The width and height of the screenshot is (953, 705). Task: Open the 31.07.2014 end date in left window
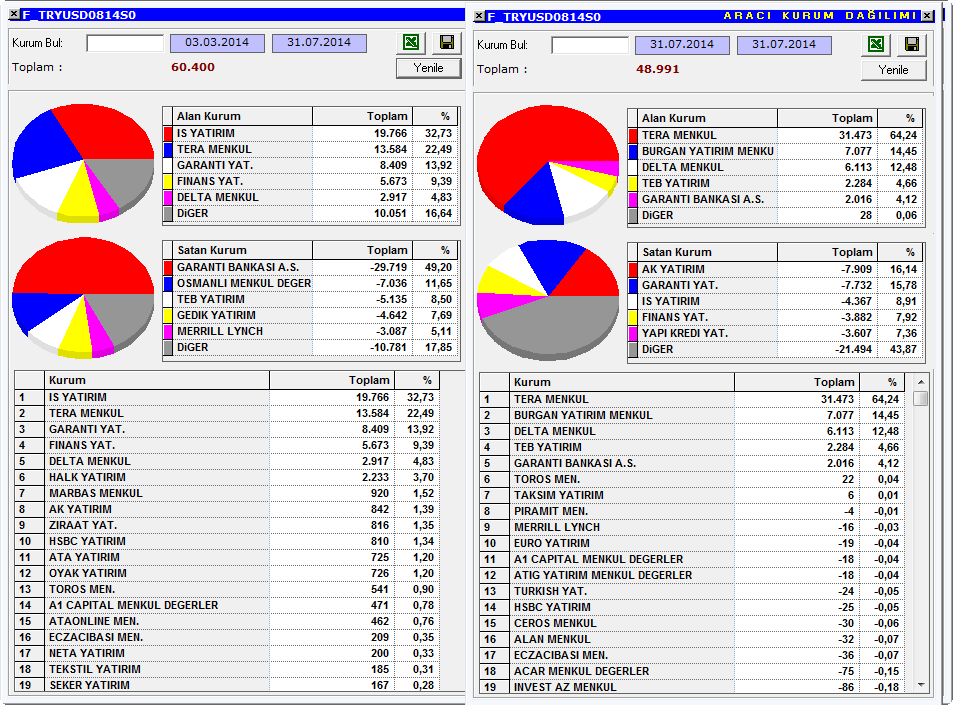point(319,43)
